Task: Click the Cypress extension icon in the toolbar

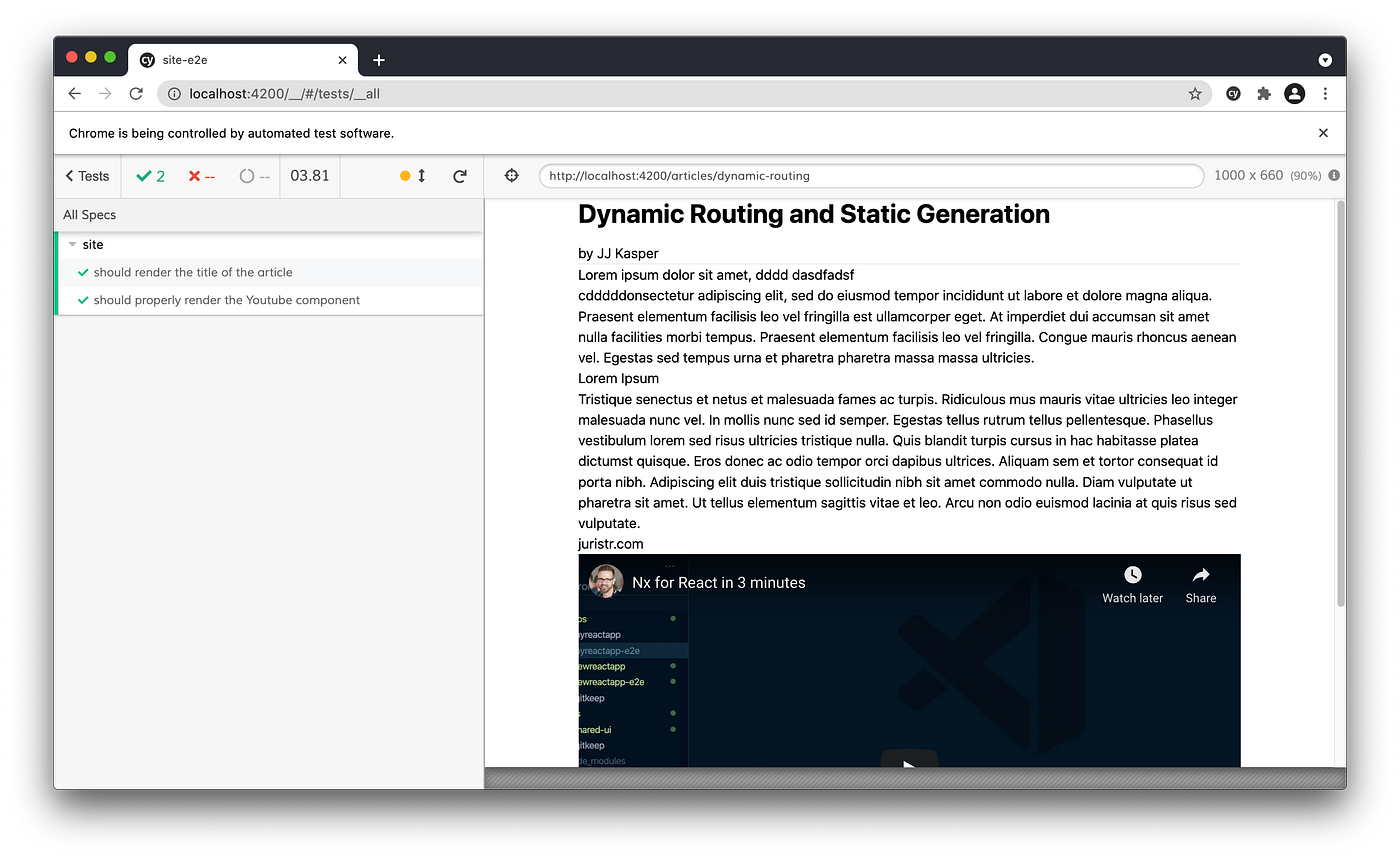Action: [1233, 93]
